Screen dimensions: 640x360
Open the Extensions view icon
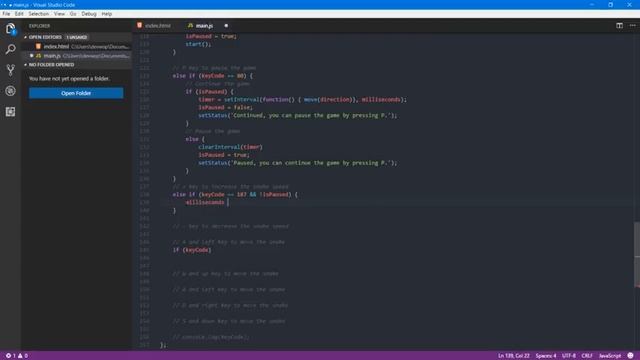pos(11,111)
